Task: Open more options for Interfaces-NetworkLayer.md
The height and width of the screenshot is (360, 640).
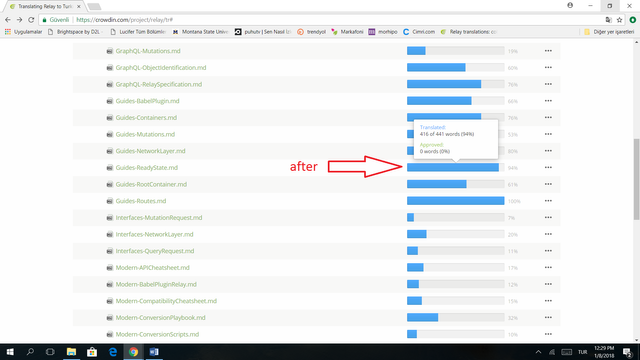Action: (548, 234)
